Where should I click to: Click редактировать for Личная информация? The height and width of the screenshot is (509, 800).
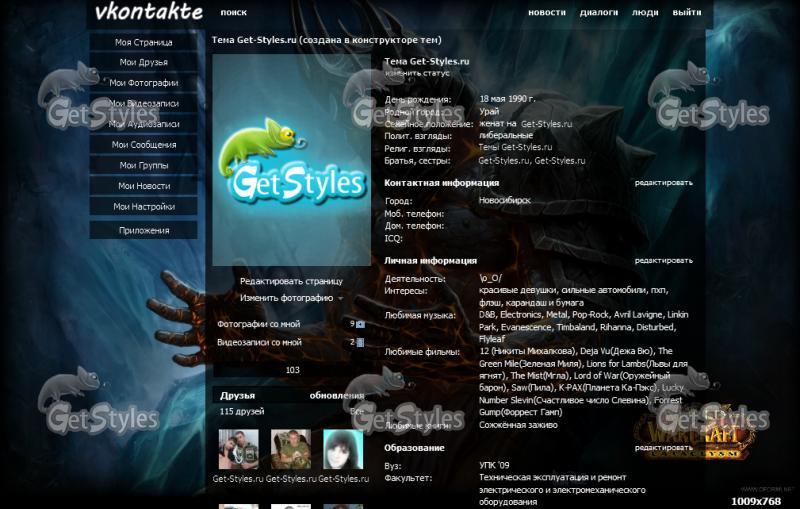[x=663, y=261]
